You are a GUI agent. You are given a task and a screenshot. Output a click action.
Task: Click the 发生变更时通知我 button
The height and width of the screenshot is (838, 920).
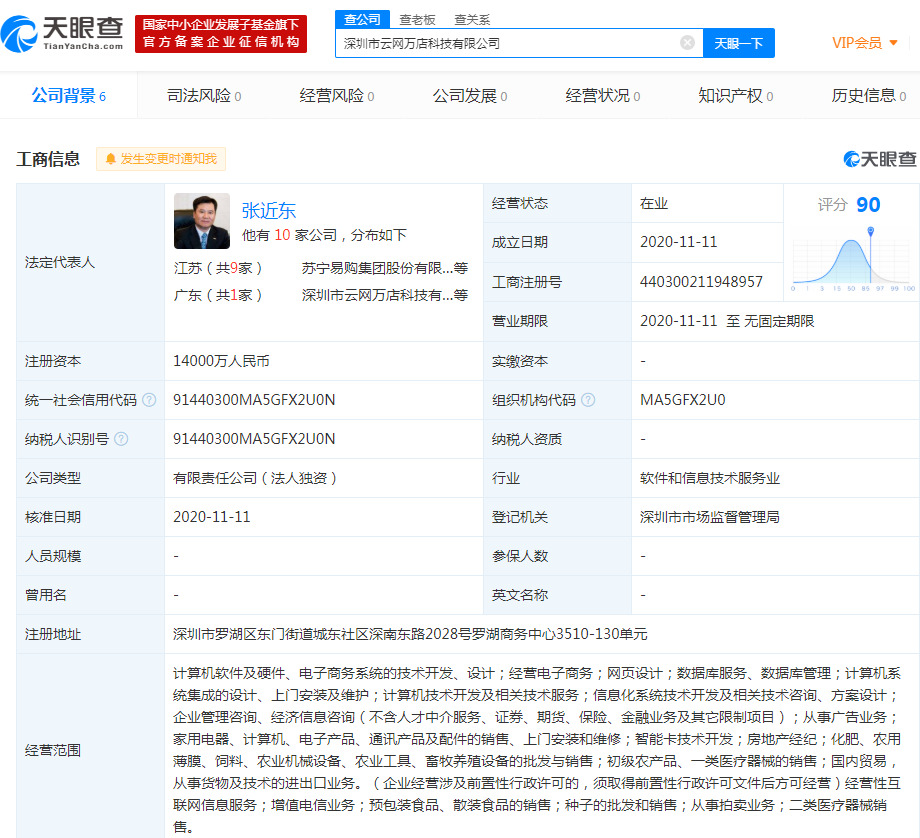161,159
